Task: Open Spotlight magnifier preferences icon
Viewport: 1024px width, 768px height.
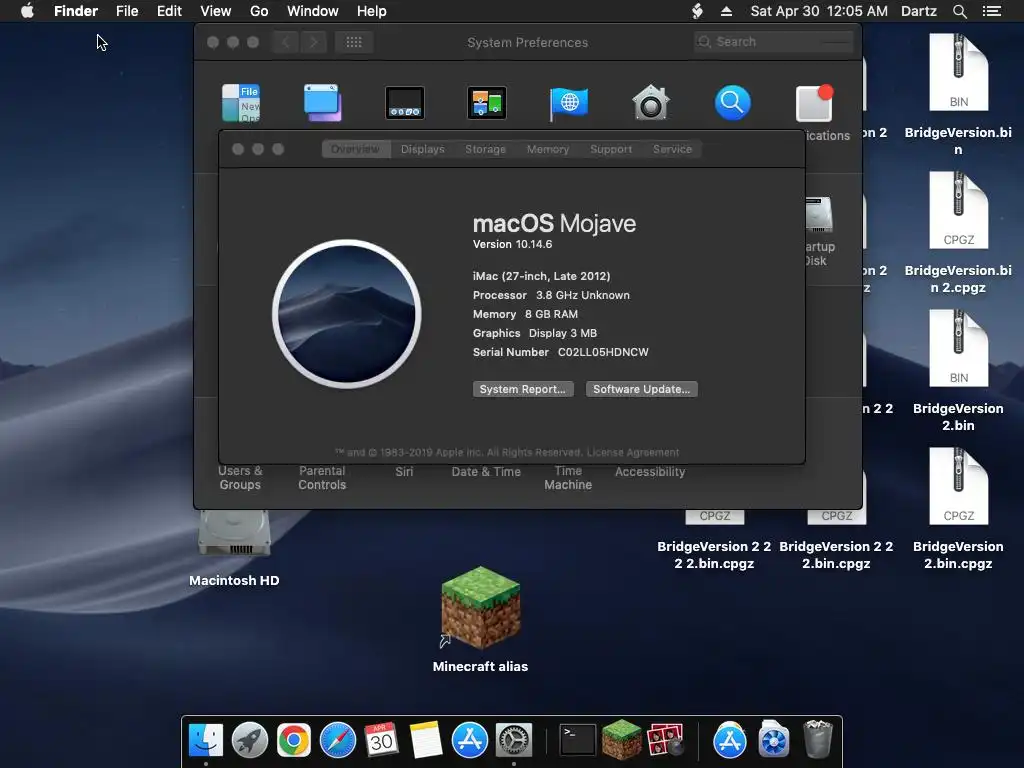Action: click(732, 103)
